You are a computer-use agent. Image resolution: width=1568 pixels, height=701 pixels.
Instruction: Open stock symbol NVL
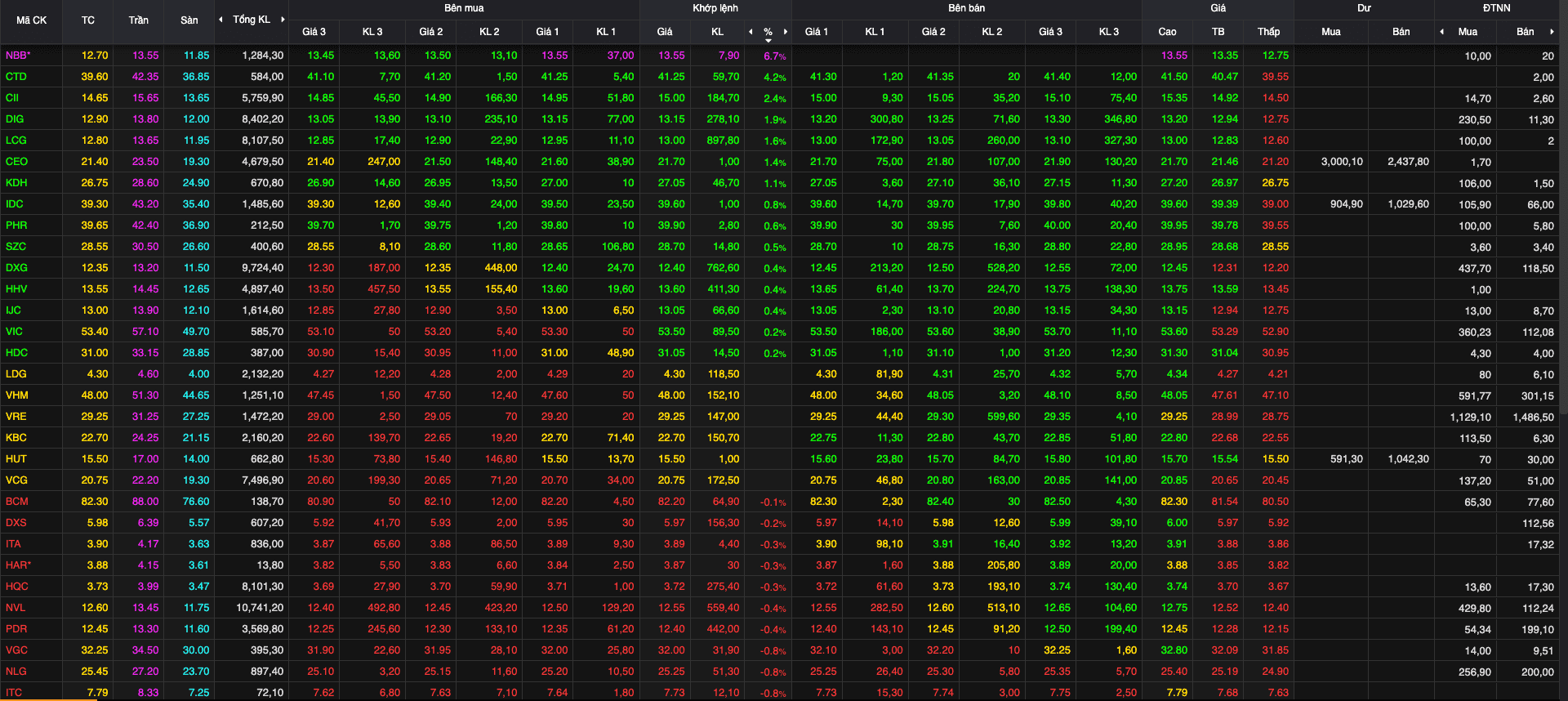[16, 608]
